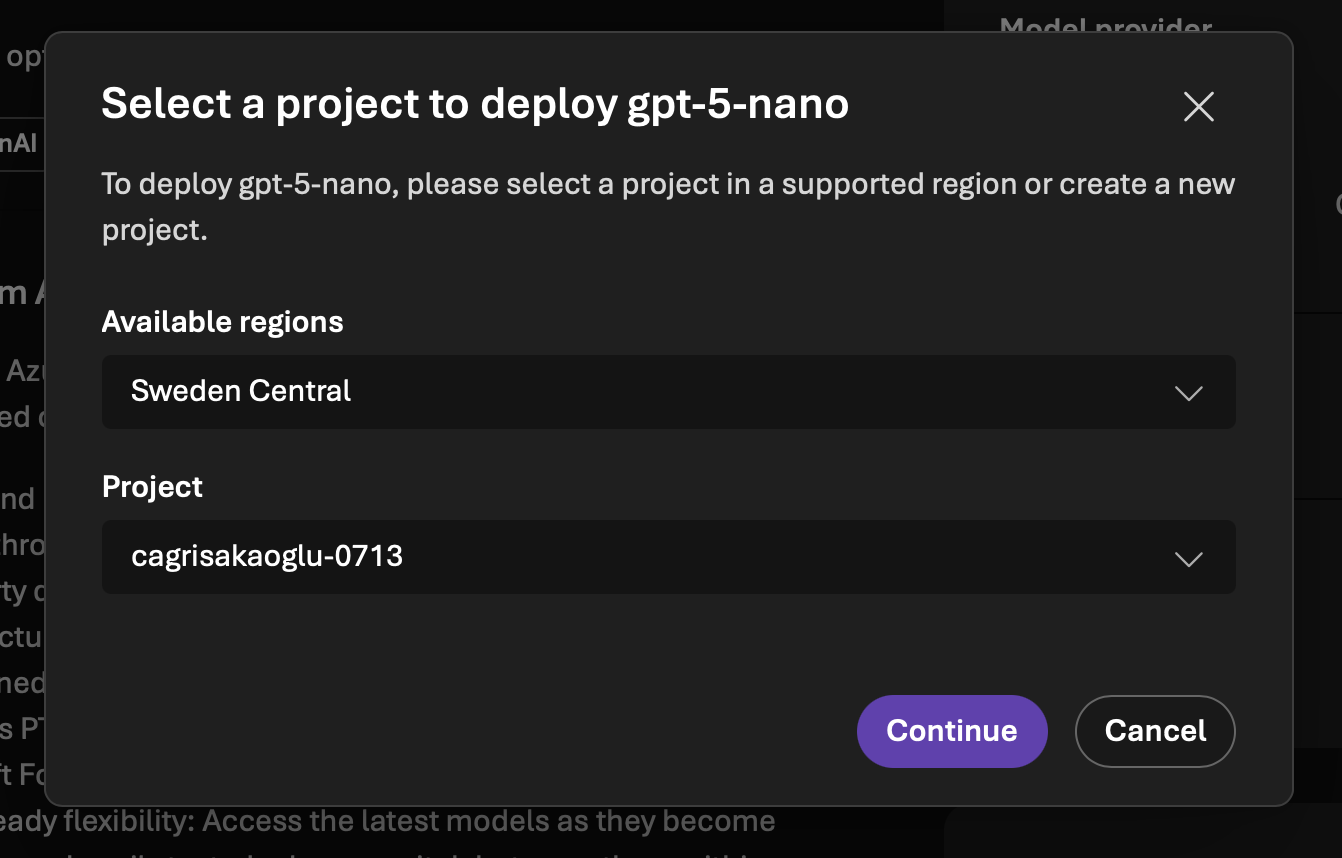Click the Available regions label
The image size is (1342, 858).
[x=222, y=322]
